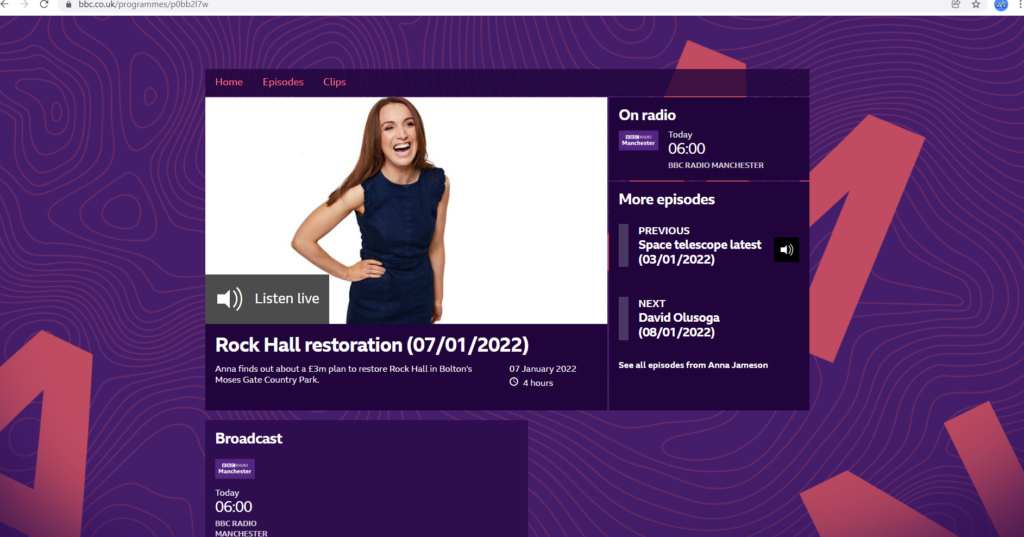Click 06:00 time under On radio

[x=686, y=148]
